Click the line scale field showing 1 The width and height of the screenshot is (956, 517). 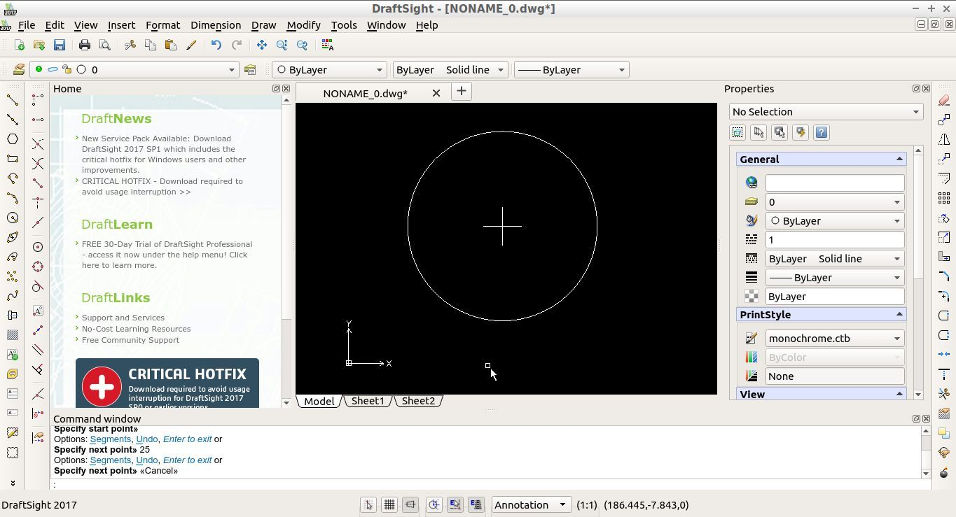point(835,240)
